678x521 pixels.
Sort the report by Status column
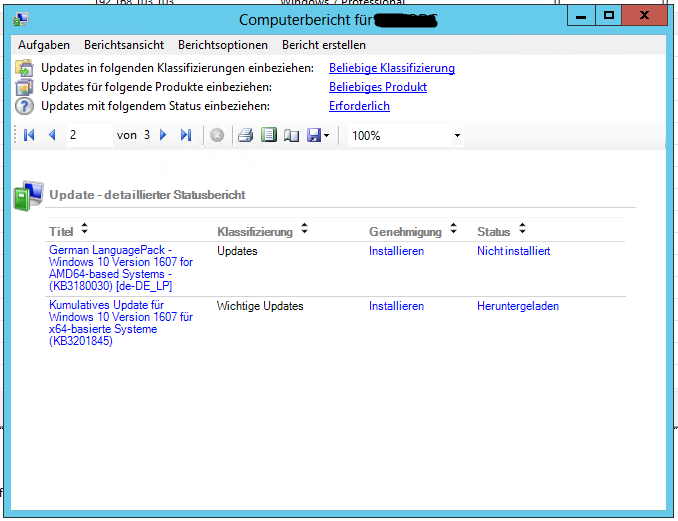522,230
